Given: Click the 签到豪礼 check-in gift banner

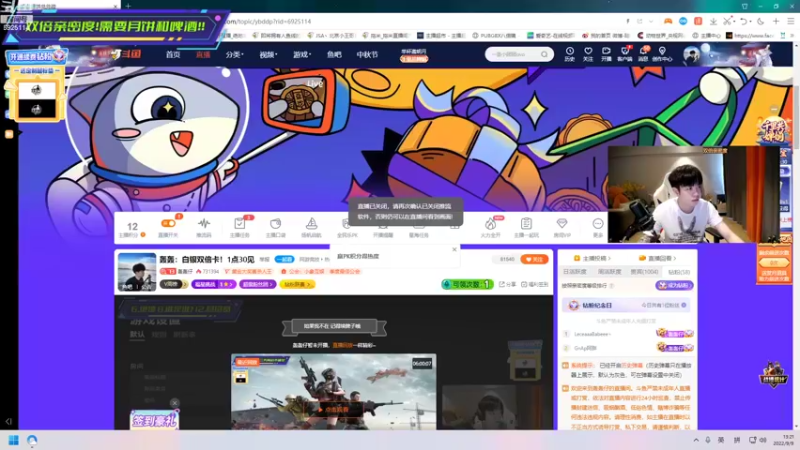Looking at the screenshot, I should (155, 420).
